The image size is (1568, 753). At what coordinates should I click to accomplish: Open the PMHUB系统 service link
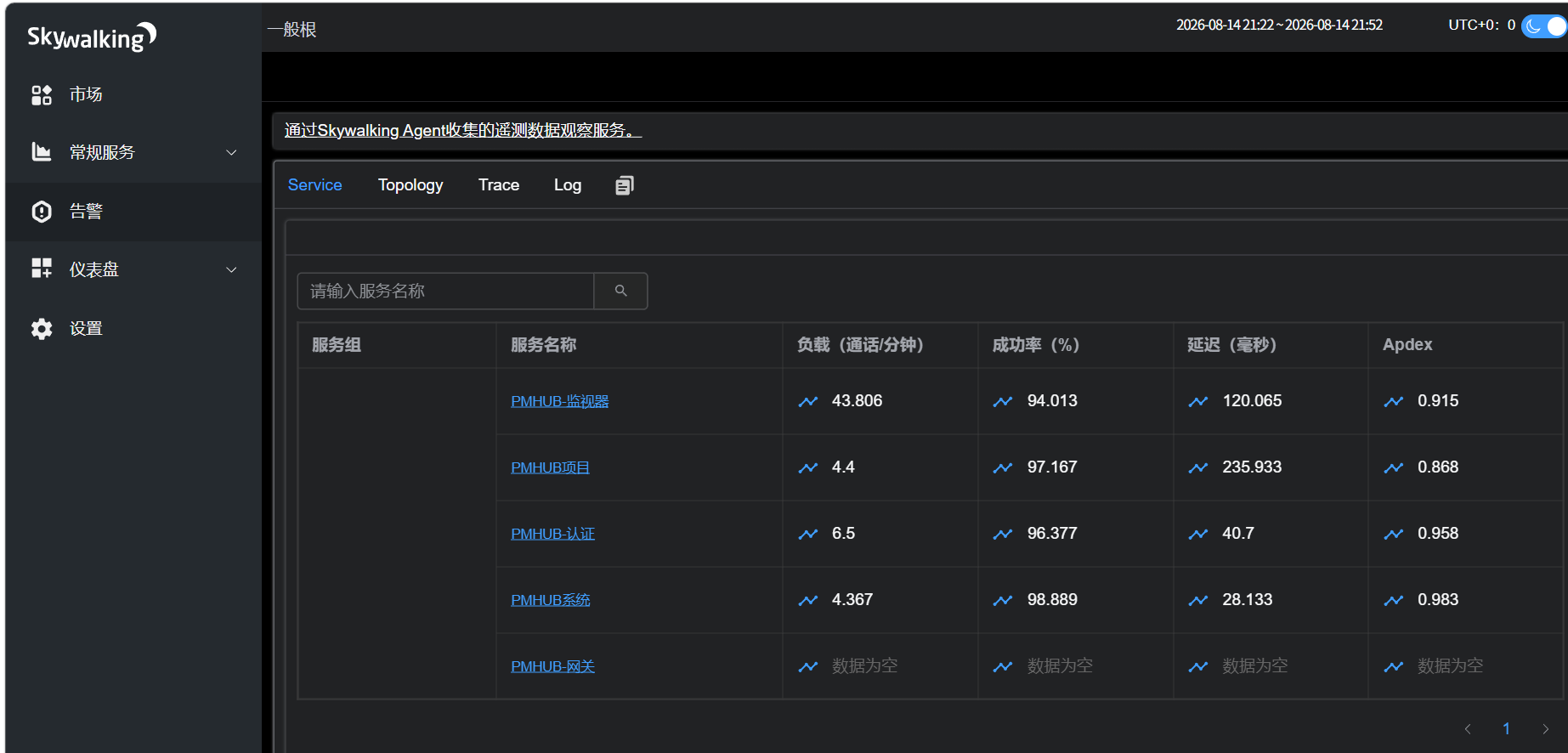550,600
